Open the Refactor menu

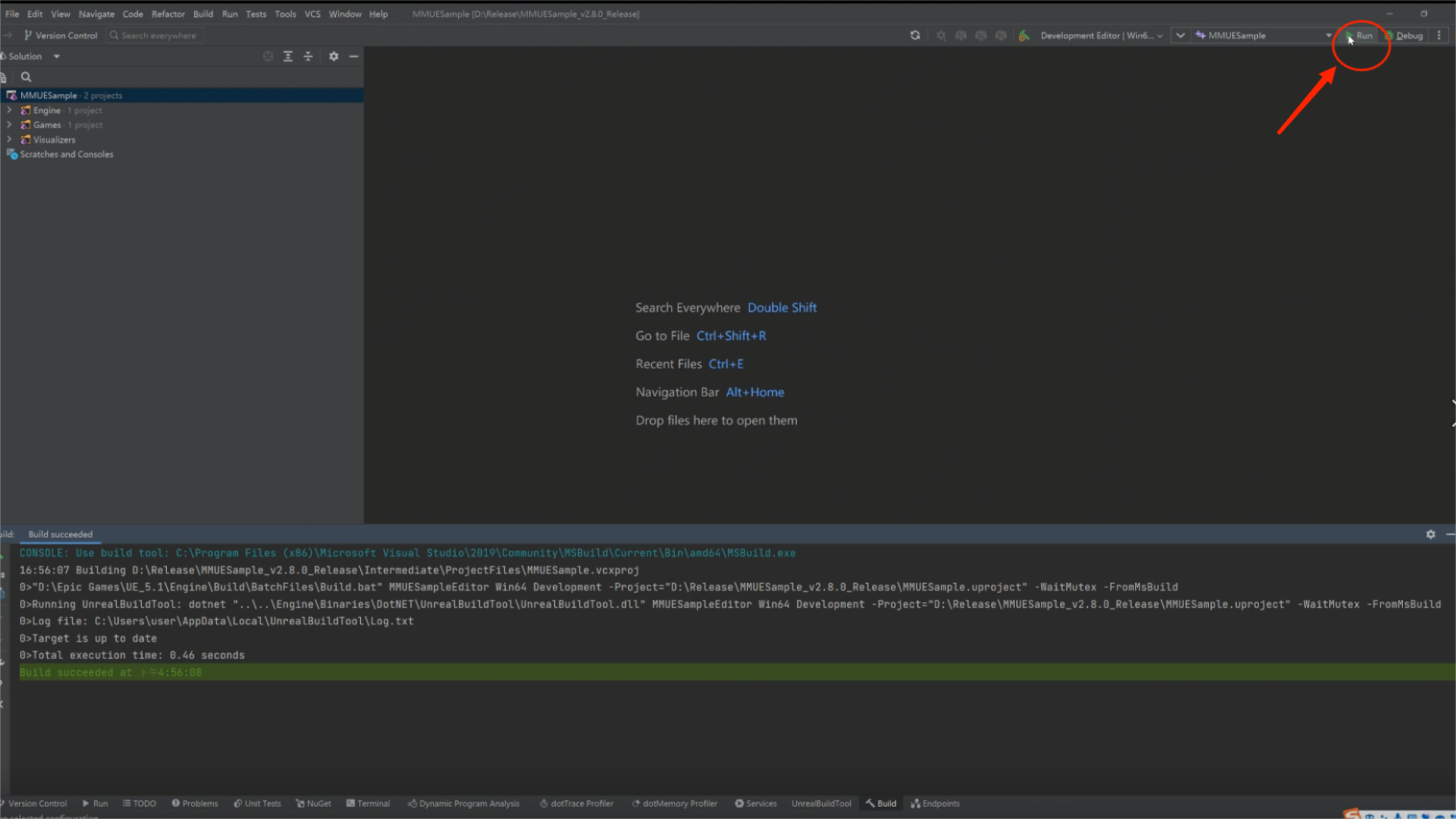(168, 14)
